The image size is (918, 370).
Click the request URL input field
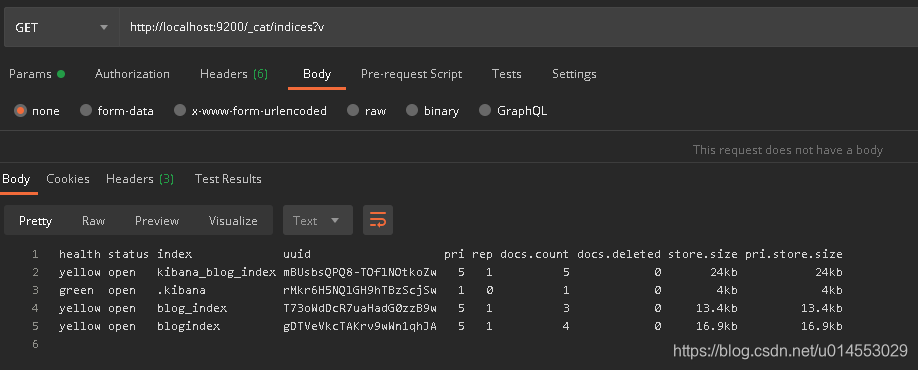click(519, 27)
